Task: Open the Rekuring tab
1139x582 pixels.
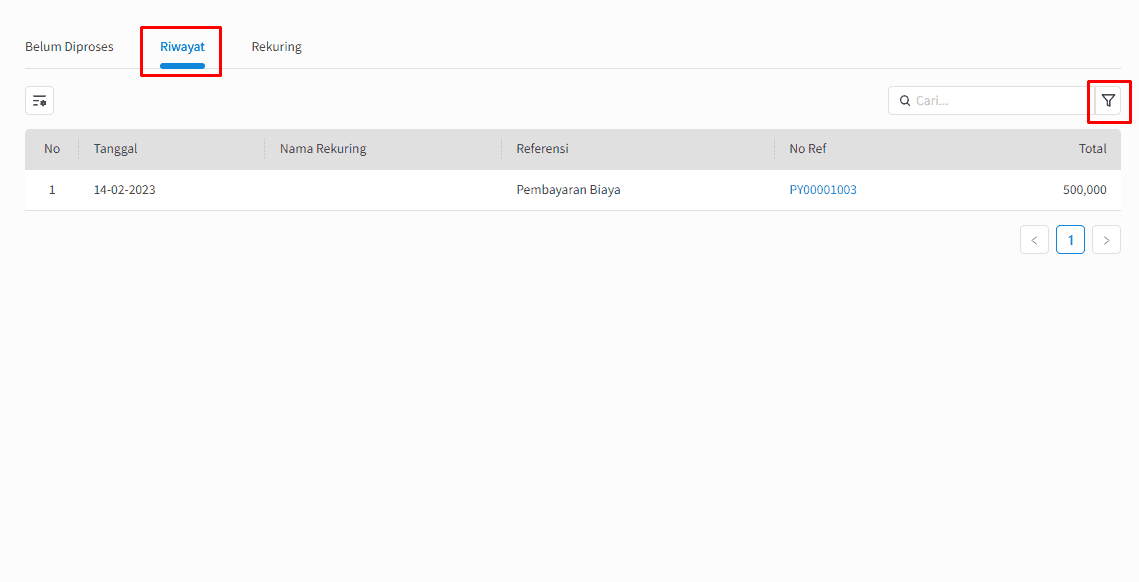Action: [x=277, y=47]
